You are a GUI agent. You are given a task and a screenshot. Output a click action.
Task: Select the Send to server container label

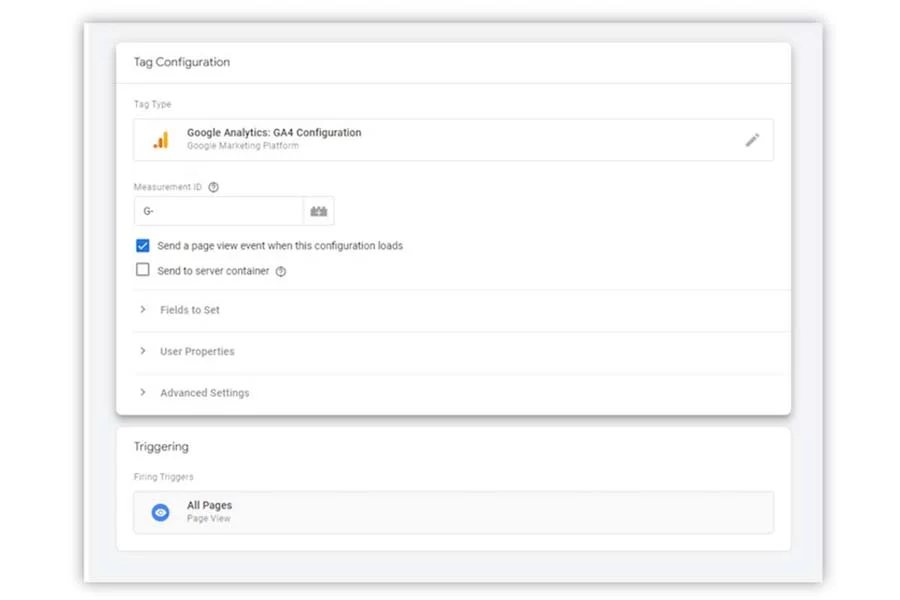tap(213, 271)
